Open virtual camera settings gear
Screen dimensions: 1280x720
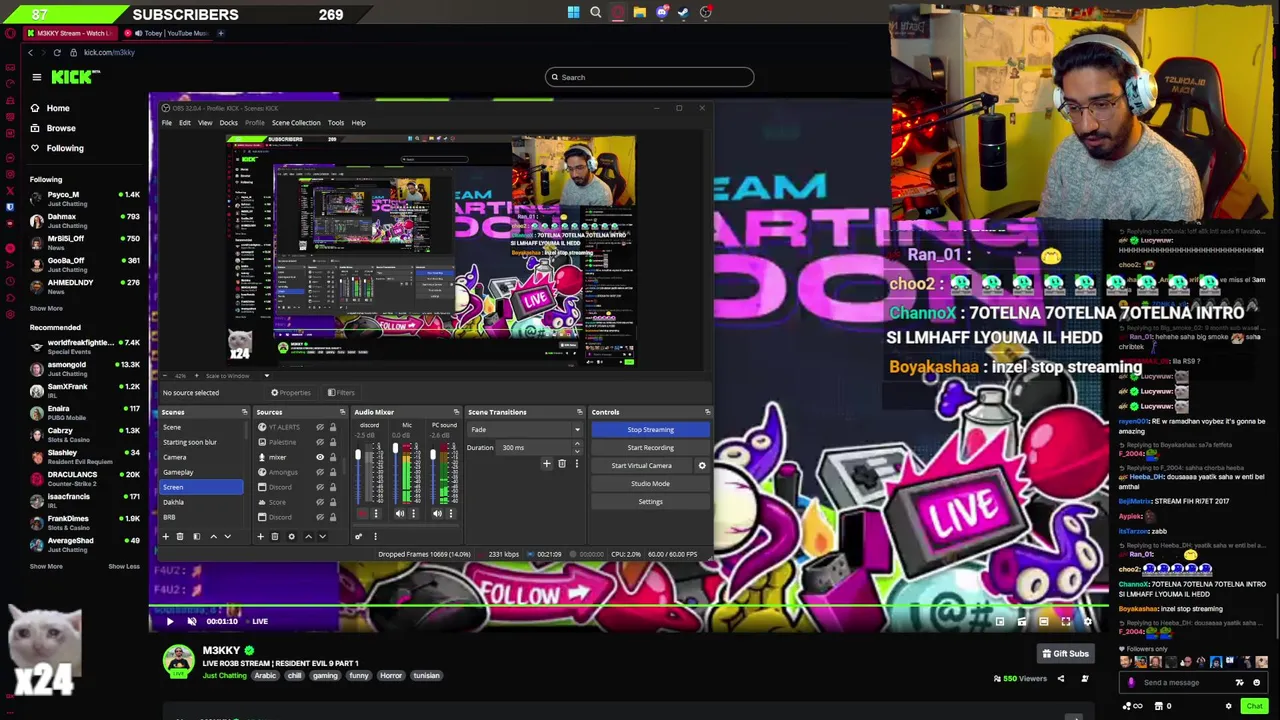click(x=702, y=465)
